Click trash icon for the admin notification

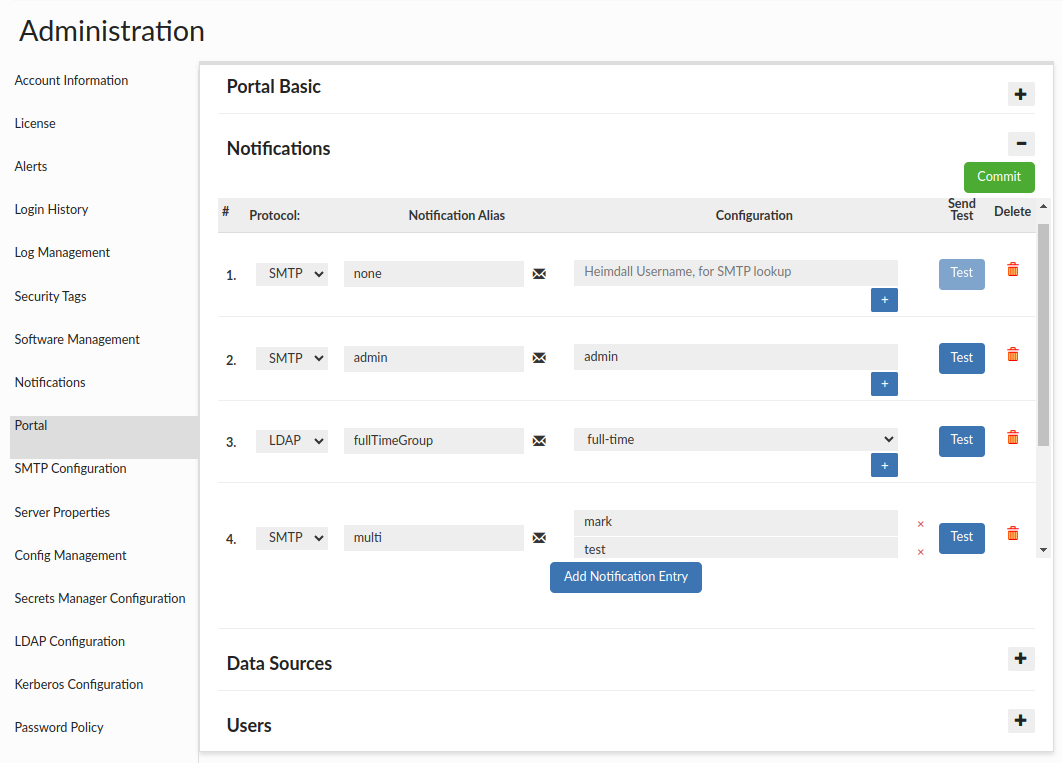pyautogui.click(x=1012, y=355)
